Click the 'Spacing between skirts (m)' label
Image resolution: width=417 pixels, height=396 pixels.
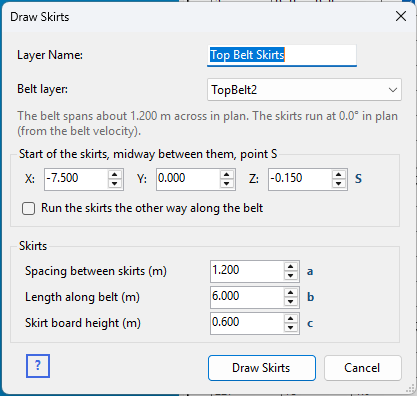click(96, 271)
